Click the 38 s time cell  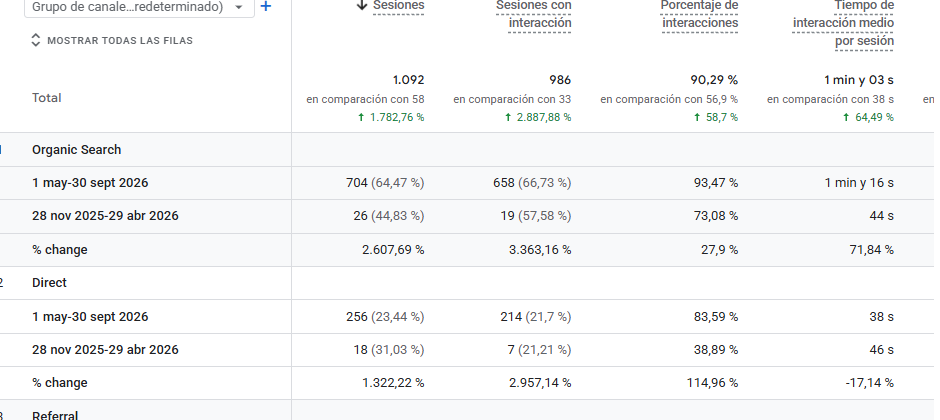[x=881, y=317]
